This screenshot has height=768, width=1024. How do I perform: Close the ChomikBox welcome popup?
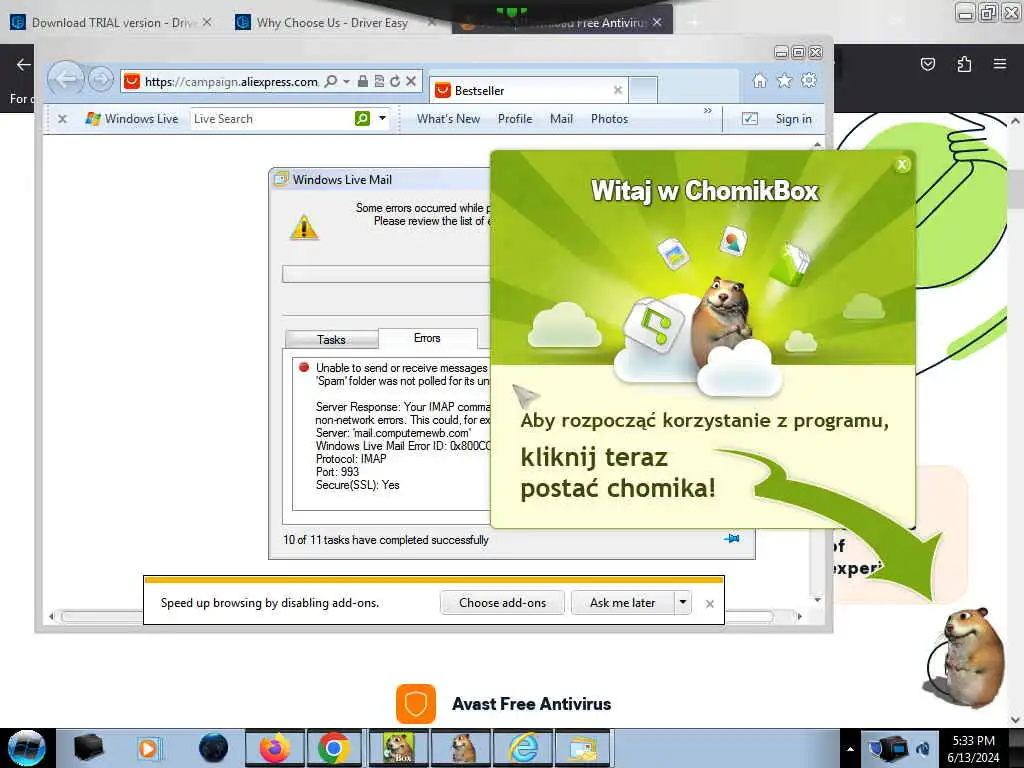pos(902,165)
